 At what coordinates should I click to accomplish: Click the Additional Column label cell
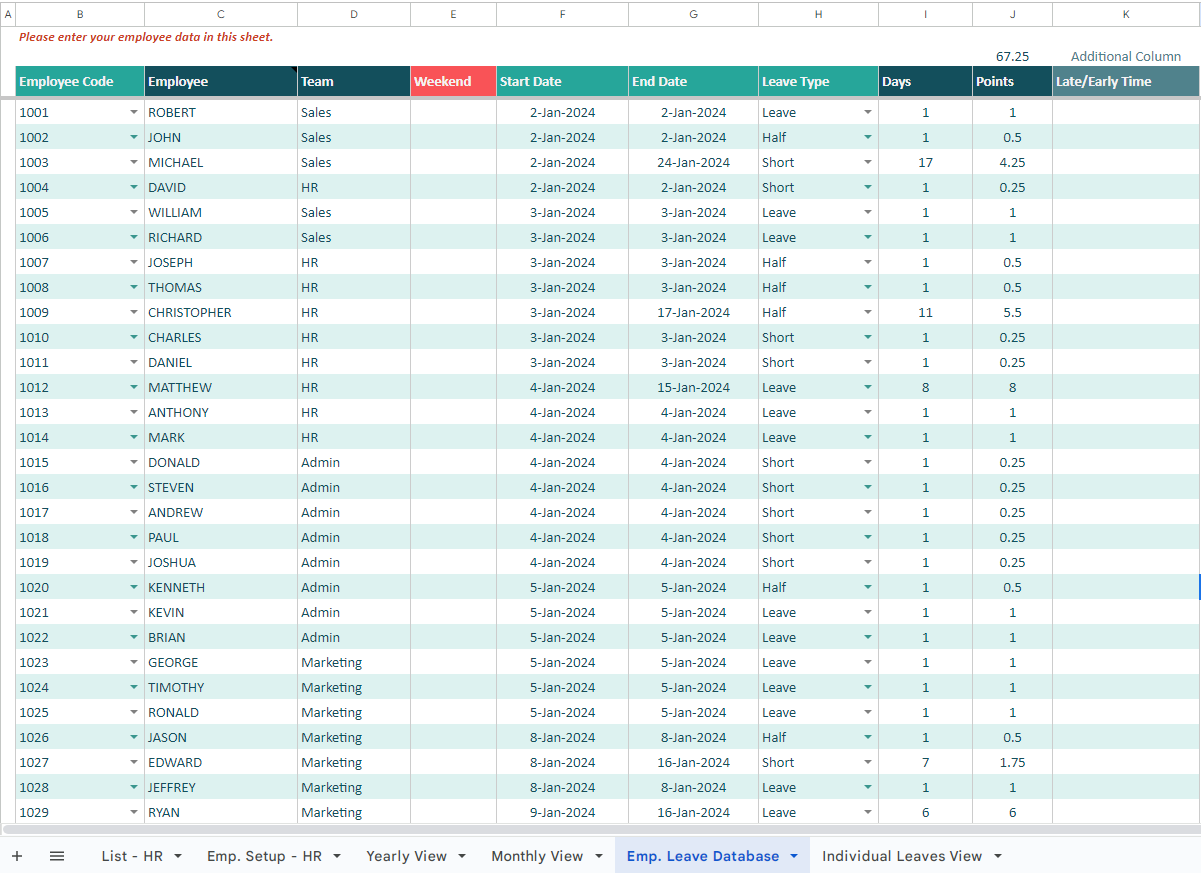(1126, 57)
